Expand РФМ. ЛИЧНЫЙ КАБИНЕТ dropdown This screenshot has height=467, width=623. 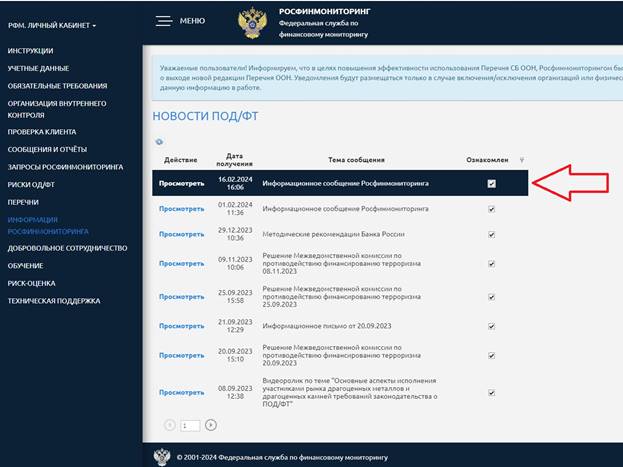tap(52, 25)
